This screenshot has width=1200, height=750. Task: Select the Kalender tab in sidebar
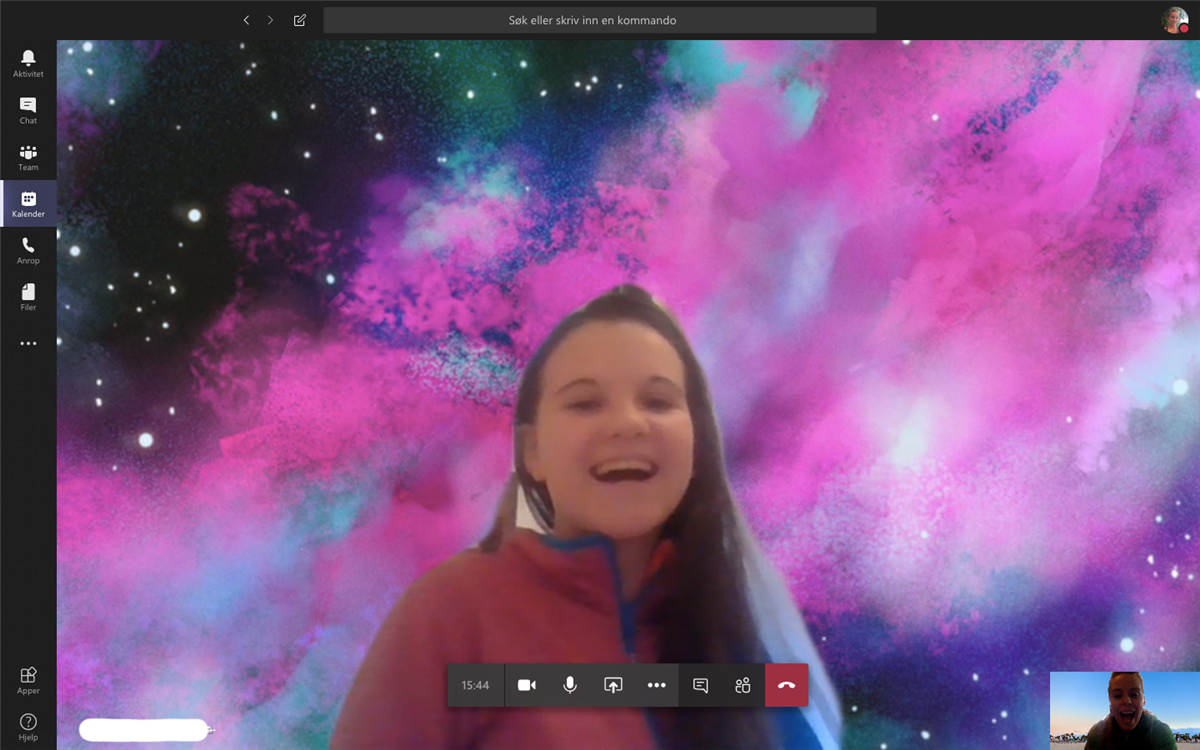pos(28,204)
